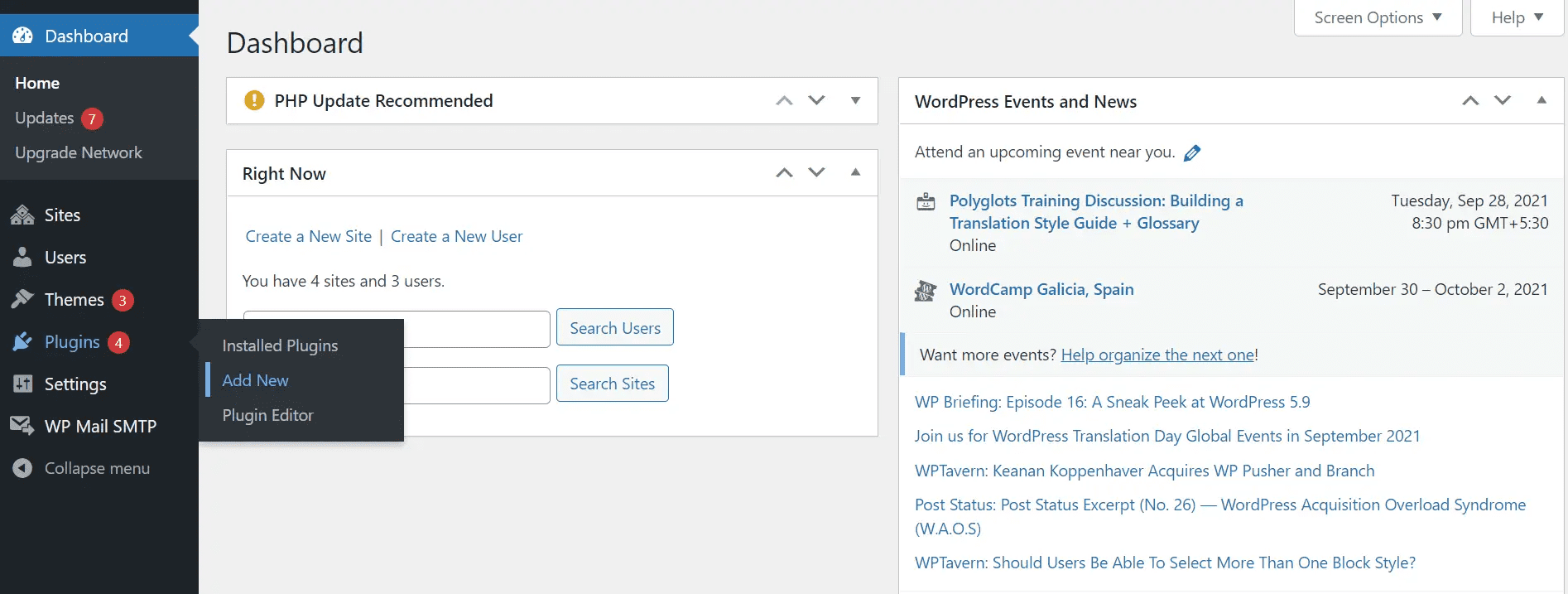Open the WP Mail SMTP menu
The width and height of the screenshot is (1568, 594).
tap(99, 426)
